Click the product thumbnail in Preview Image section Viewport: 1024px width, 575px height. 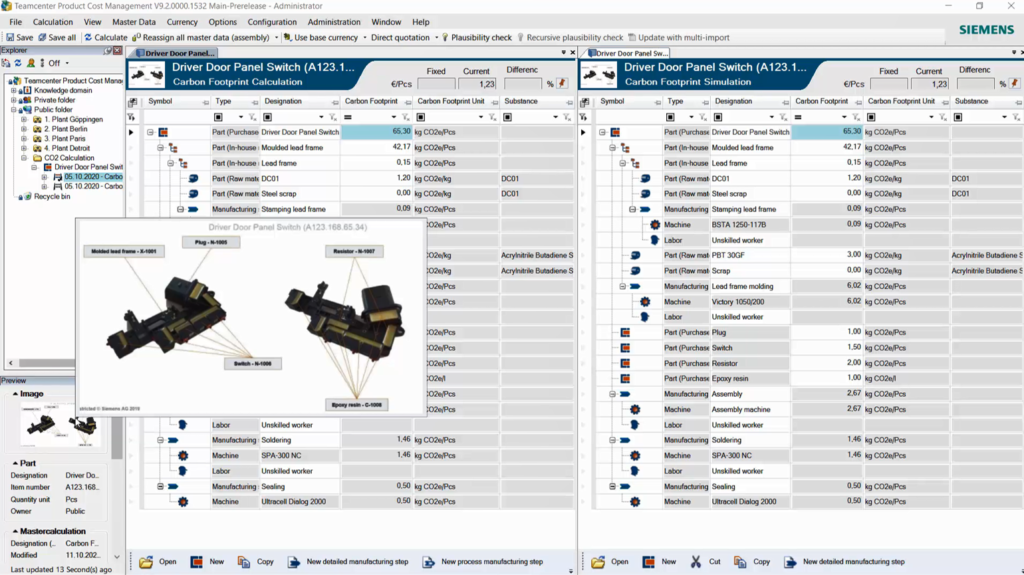pos(59,424)
